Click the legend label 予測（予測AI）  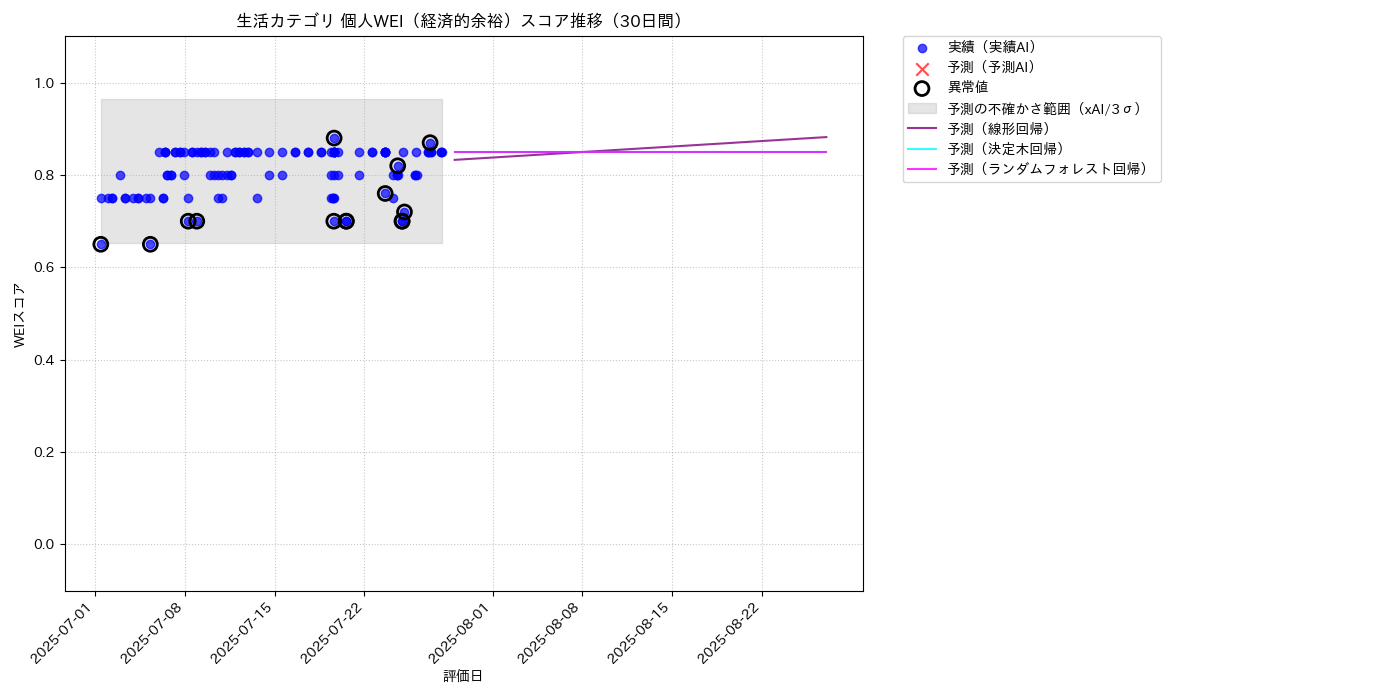pyautogui.click(x=992, y=67)
